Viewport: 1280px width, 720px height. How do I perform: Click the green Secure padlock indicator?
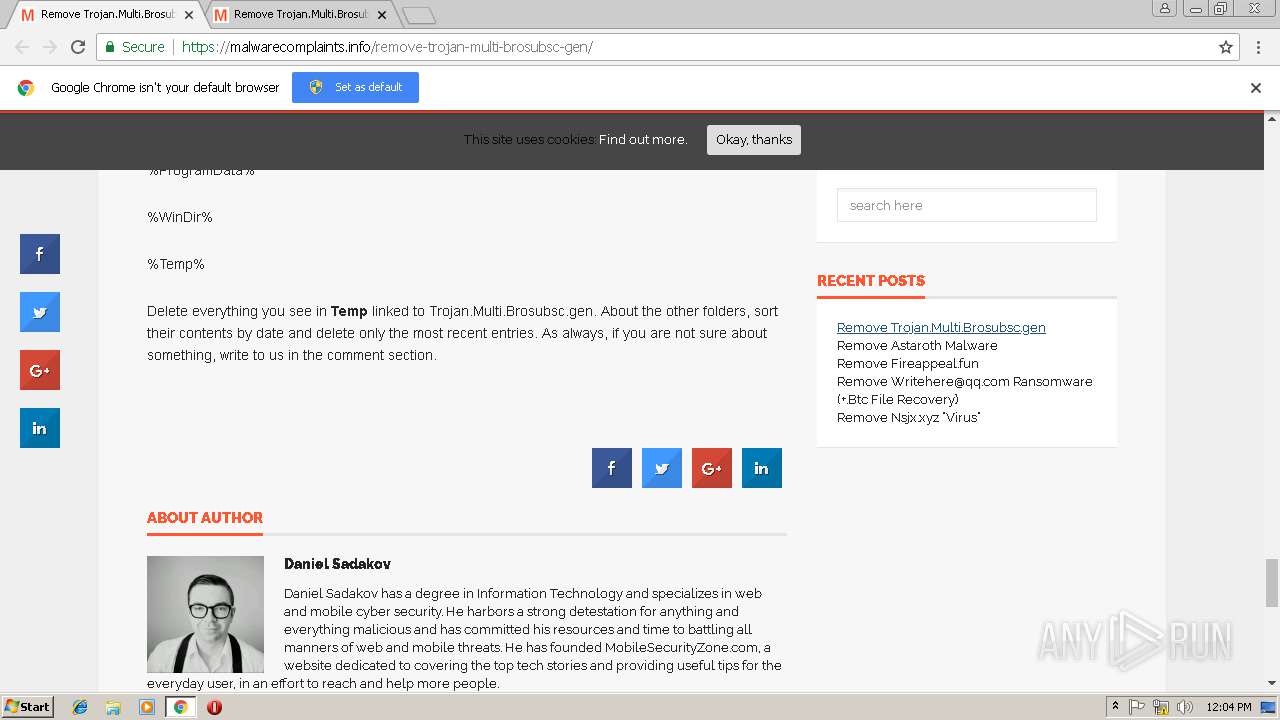tap(134, 47)
